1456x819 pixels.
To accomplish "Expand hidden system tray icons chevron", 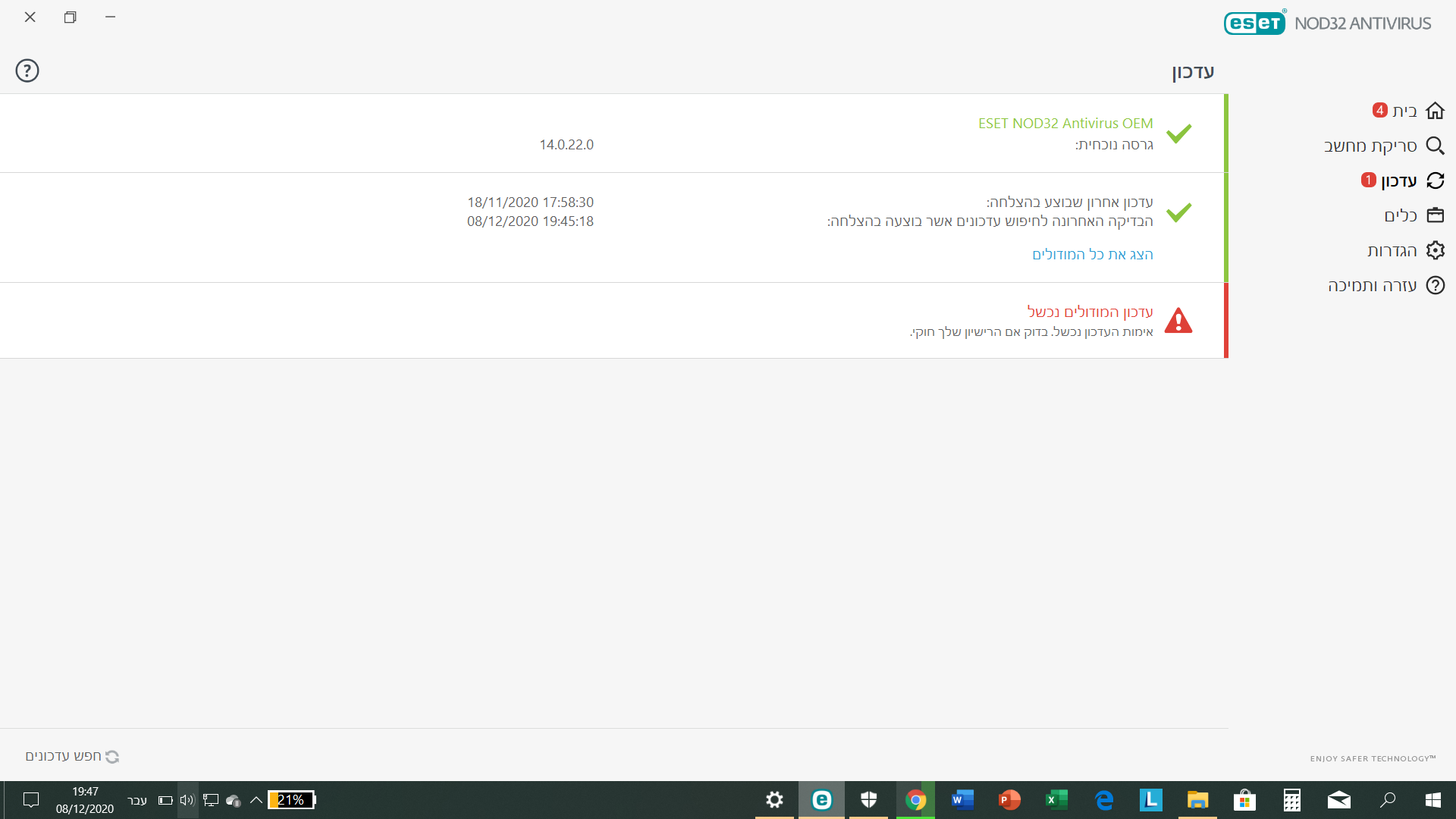I will tap(256, 799).
